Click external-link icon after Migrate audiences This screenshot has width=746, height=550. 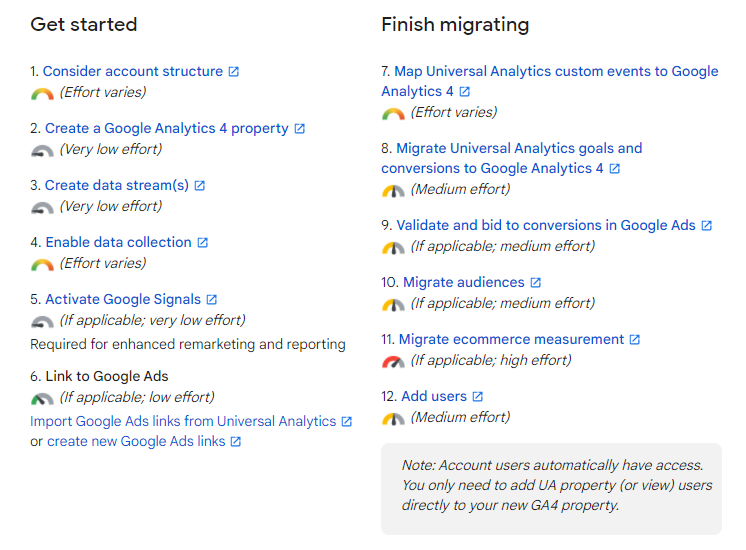[x=536, y=283]
